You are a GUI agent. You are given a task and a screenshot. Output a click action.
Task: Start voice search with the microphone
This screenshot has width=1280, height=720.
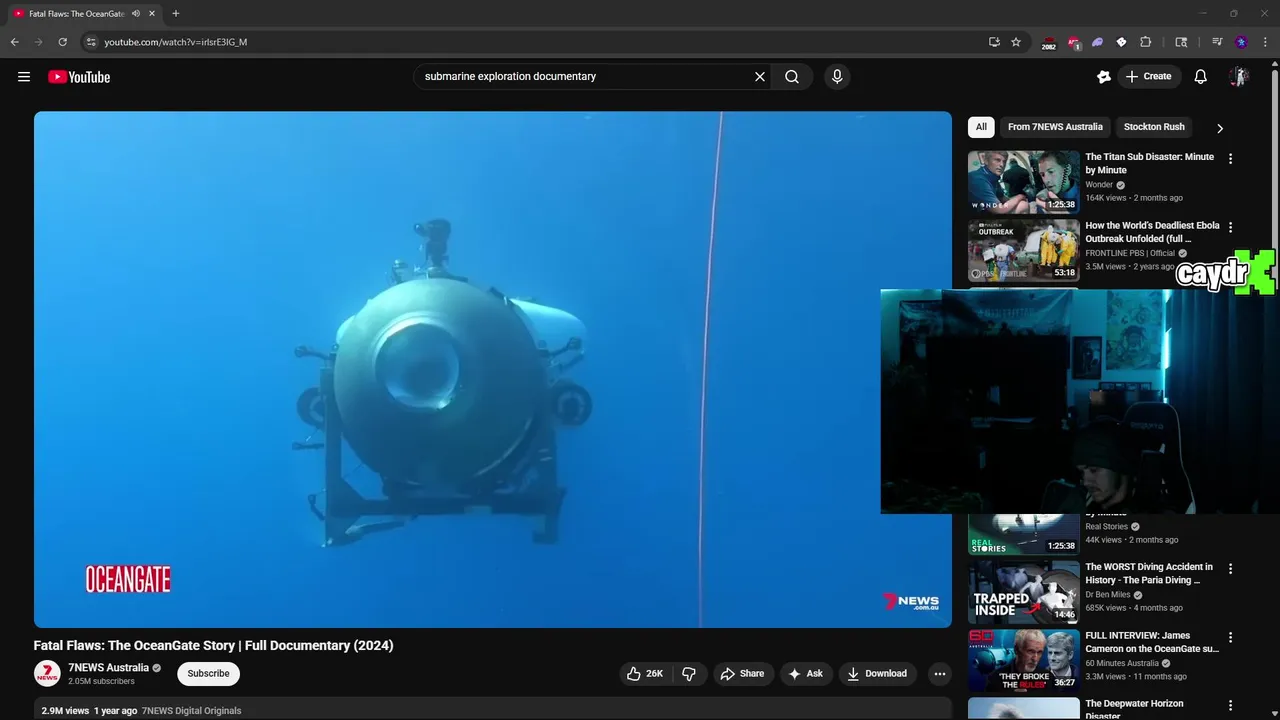tap(837, 77)
